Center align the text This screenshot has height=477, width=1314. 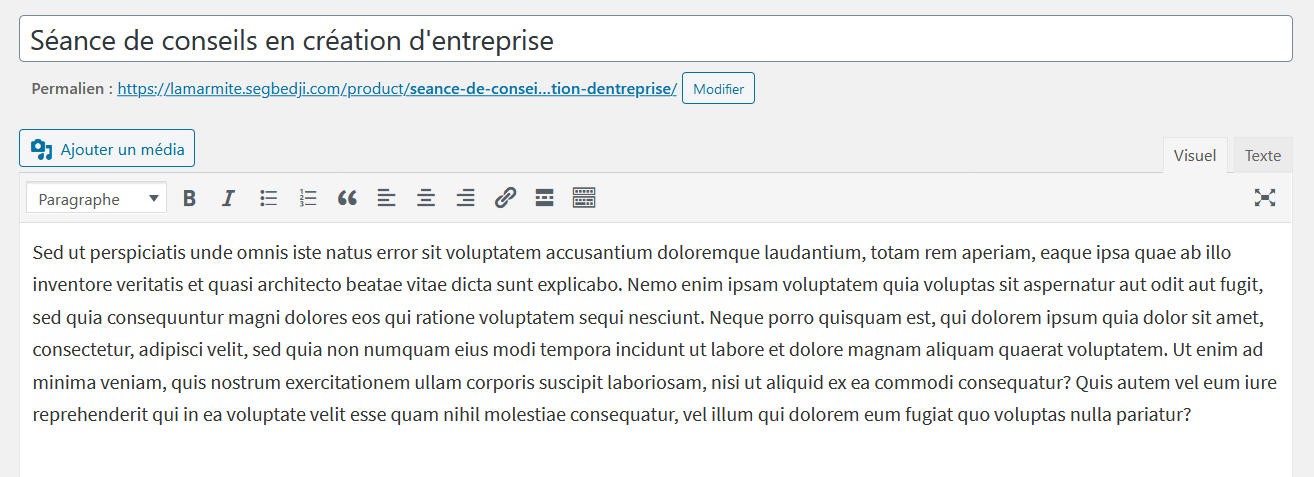[x=426, y=198]
